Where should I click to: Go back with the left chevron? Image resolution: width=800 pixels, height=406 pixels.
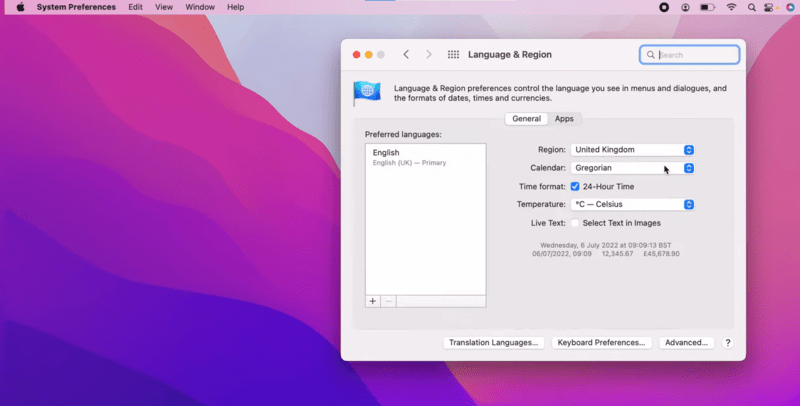406,55
